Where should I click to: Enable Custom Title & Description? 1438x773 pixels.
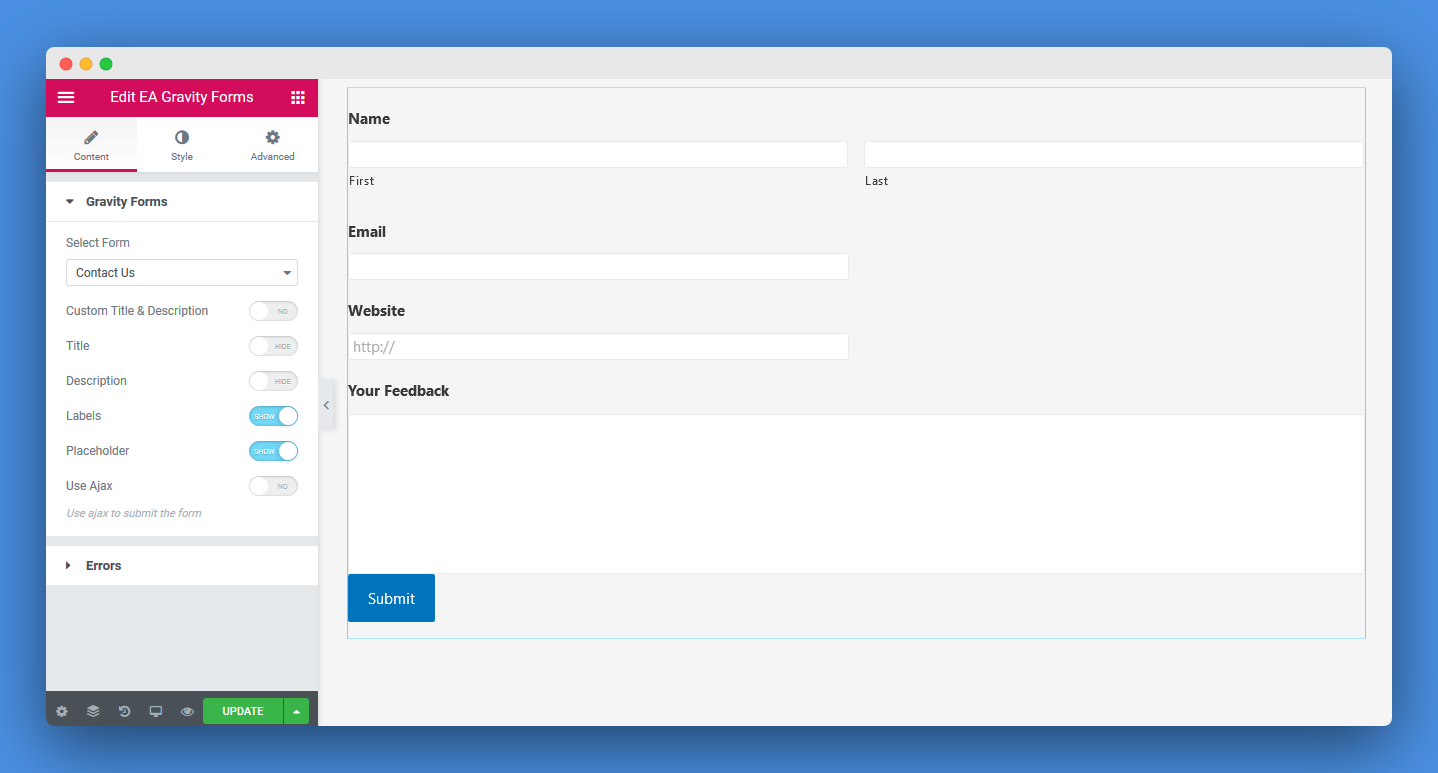[x=273, y=311]
